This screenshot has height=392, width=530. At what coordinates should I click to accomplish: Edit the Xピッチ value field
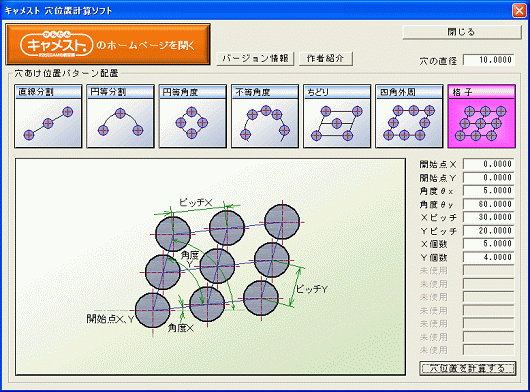(489, 217)
